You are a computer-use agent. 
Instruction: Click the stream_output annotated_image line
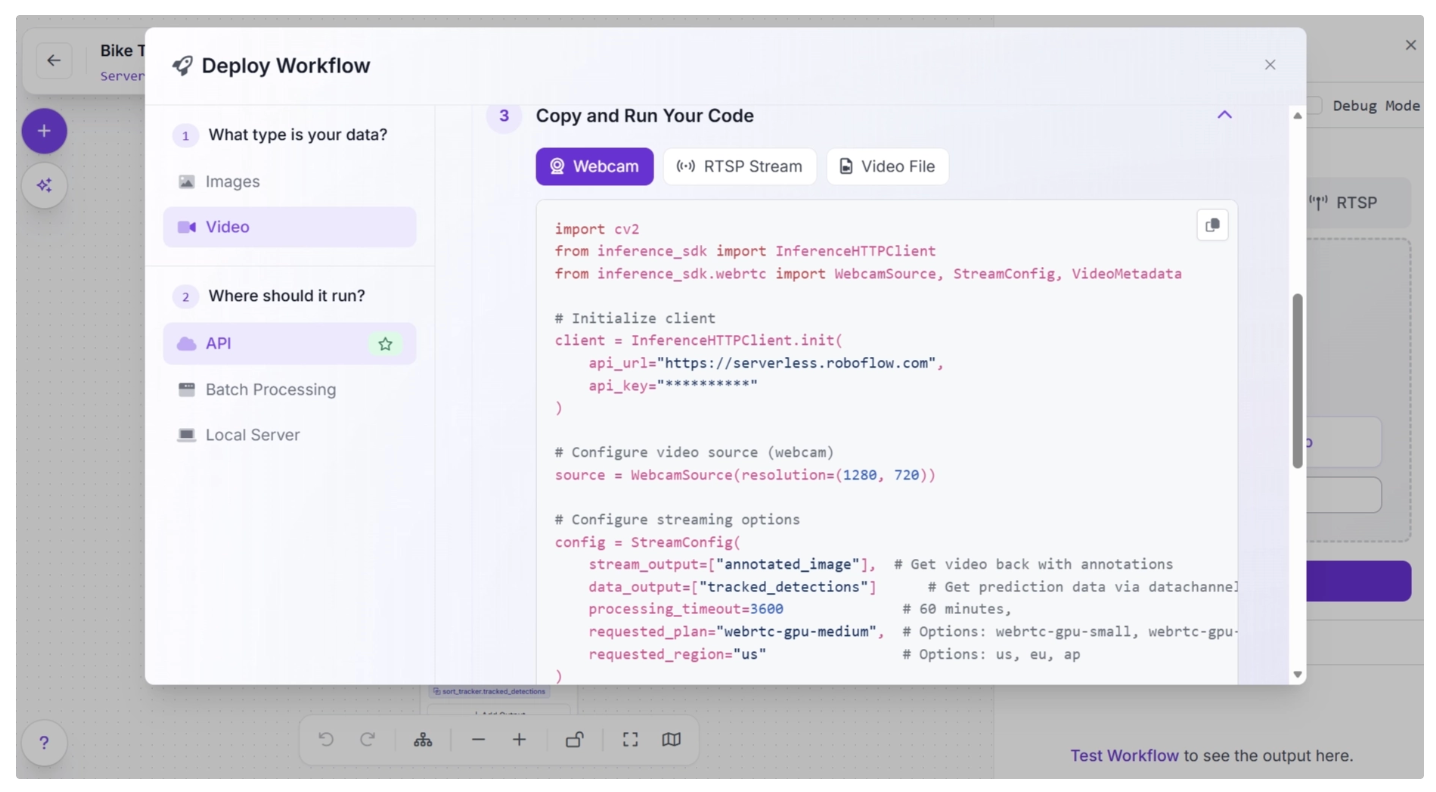(732, 564)
